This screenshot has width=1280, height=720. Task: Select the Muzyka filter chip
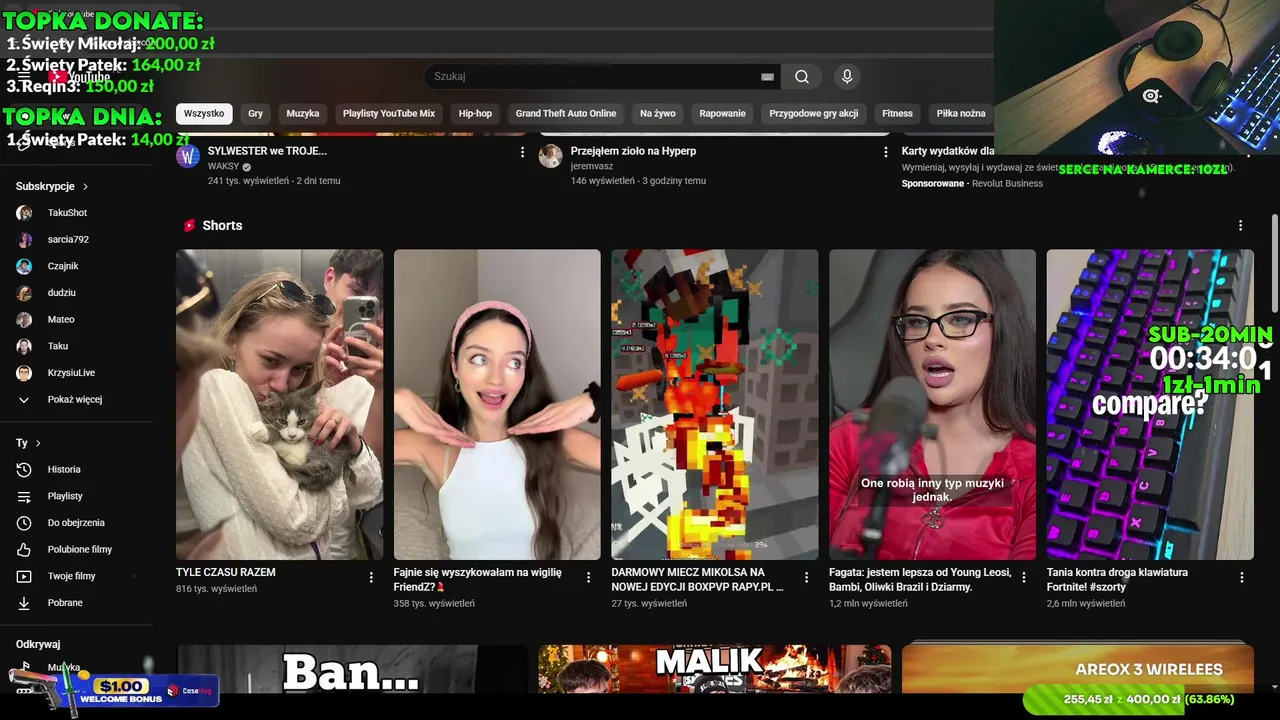(303, 114)
